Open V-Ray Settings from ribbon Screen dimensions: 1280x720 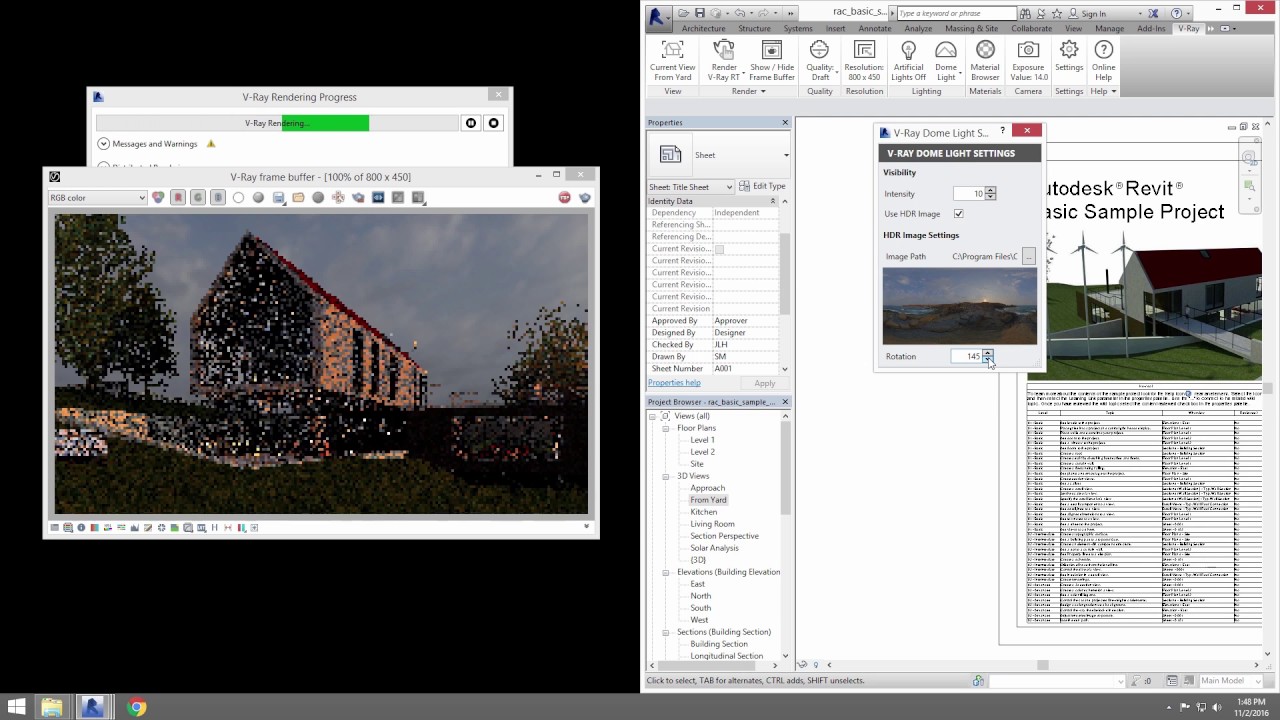[1069, 56]
